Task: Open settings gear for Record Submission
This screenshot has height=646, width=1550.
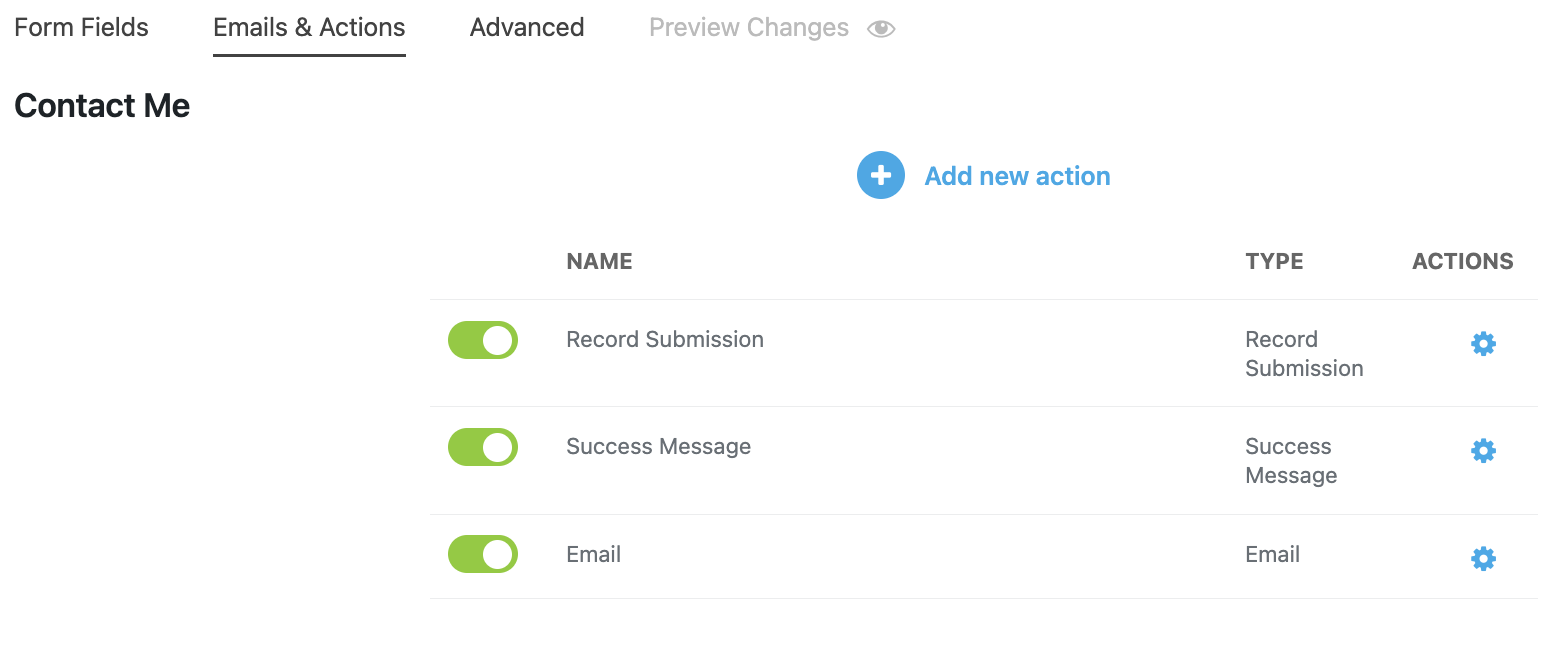Action: pos(1483,344)
